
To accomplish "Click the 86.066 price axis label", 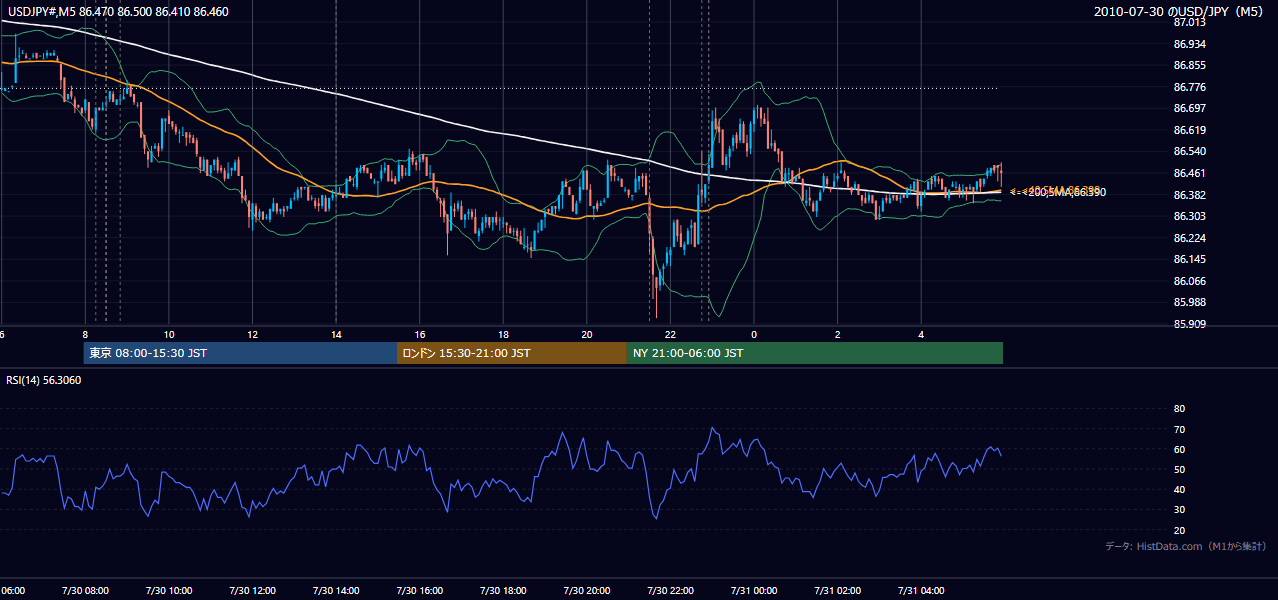I will (1189, 281).
